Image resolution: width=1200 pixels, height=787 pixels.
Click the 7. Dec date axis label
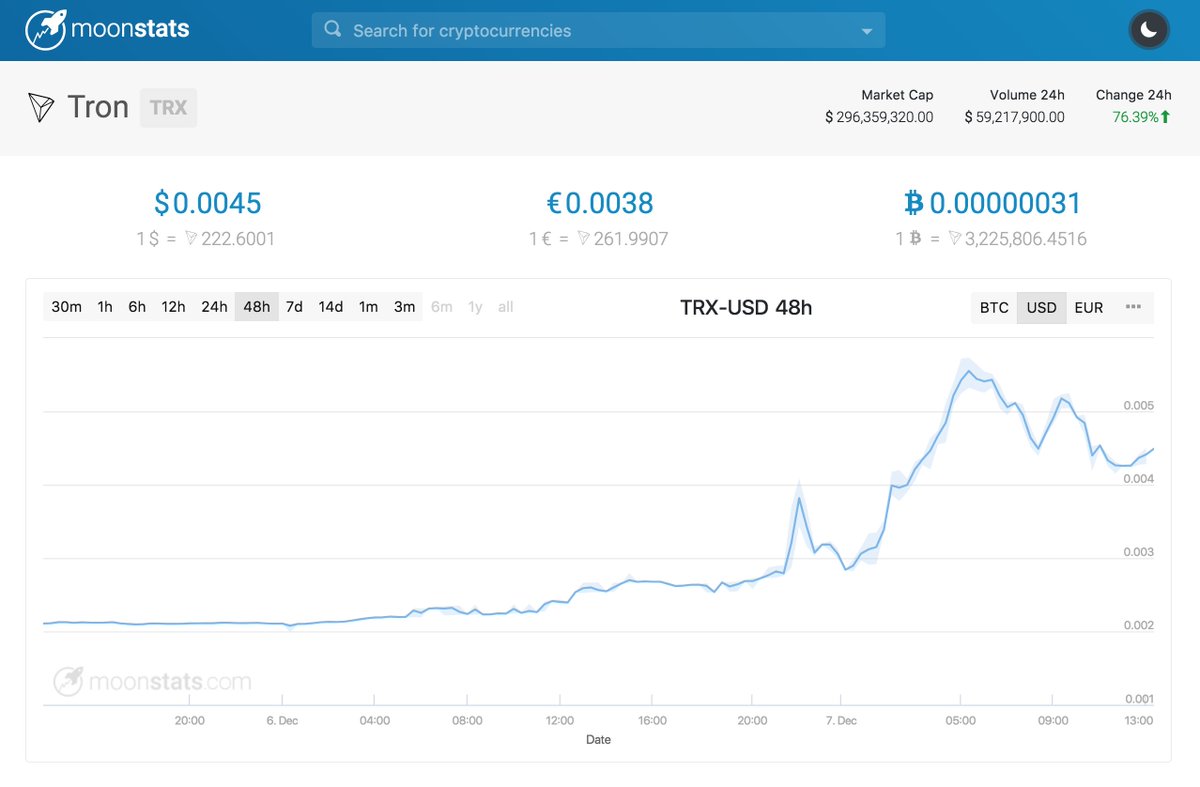pyautogui.click(x=841, y=720)
